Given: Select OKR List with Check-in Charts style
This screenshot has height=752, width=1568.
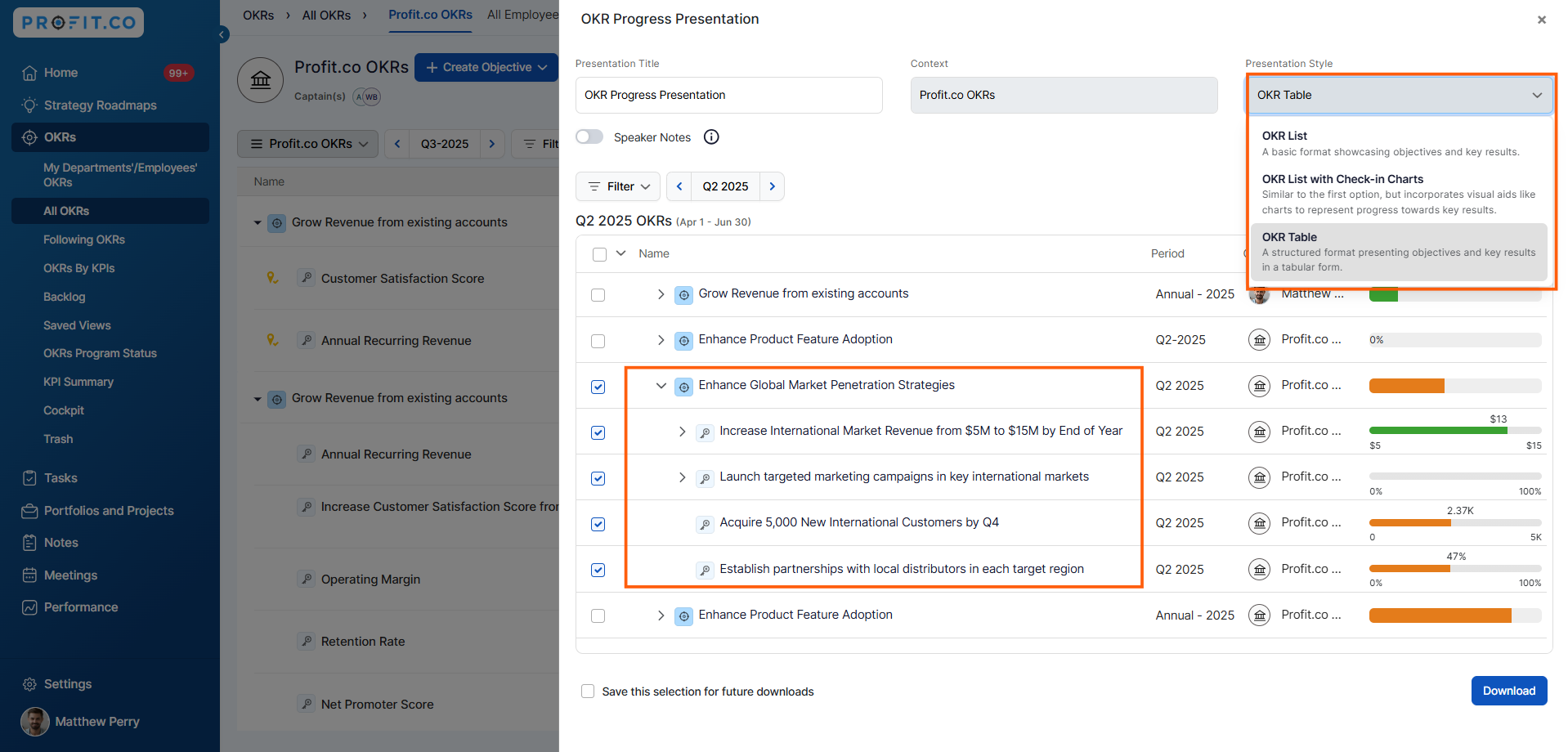Looking at the screenshot, I should click(x=1399, y=194).
